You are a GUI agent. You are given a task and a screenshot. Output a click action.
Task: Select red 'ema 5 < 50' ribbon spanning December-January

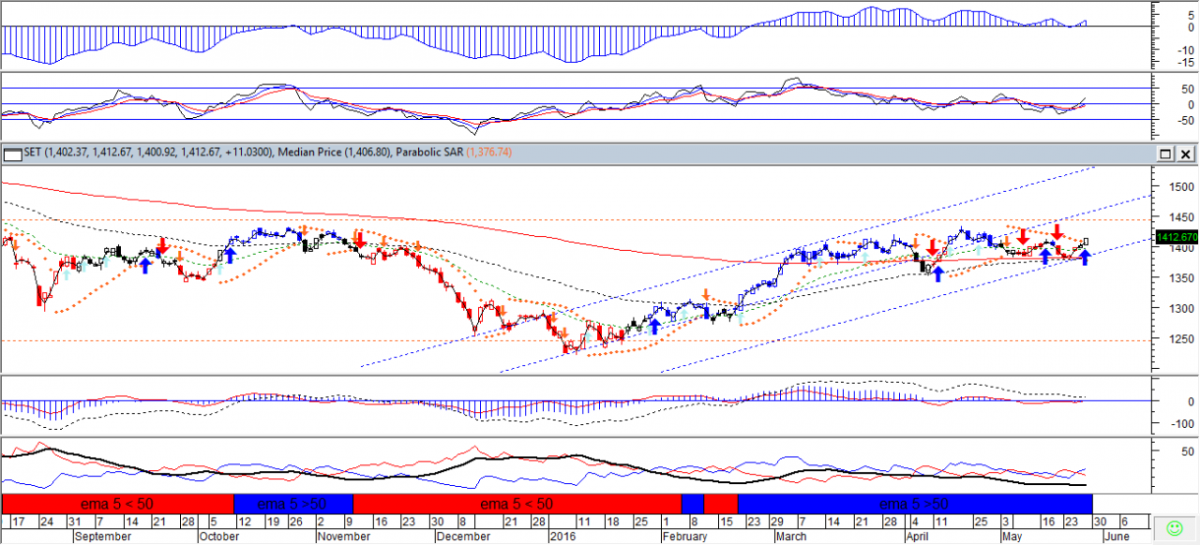pos(517,502)
